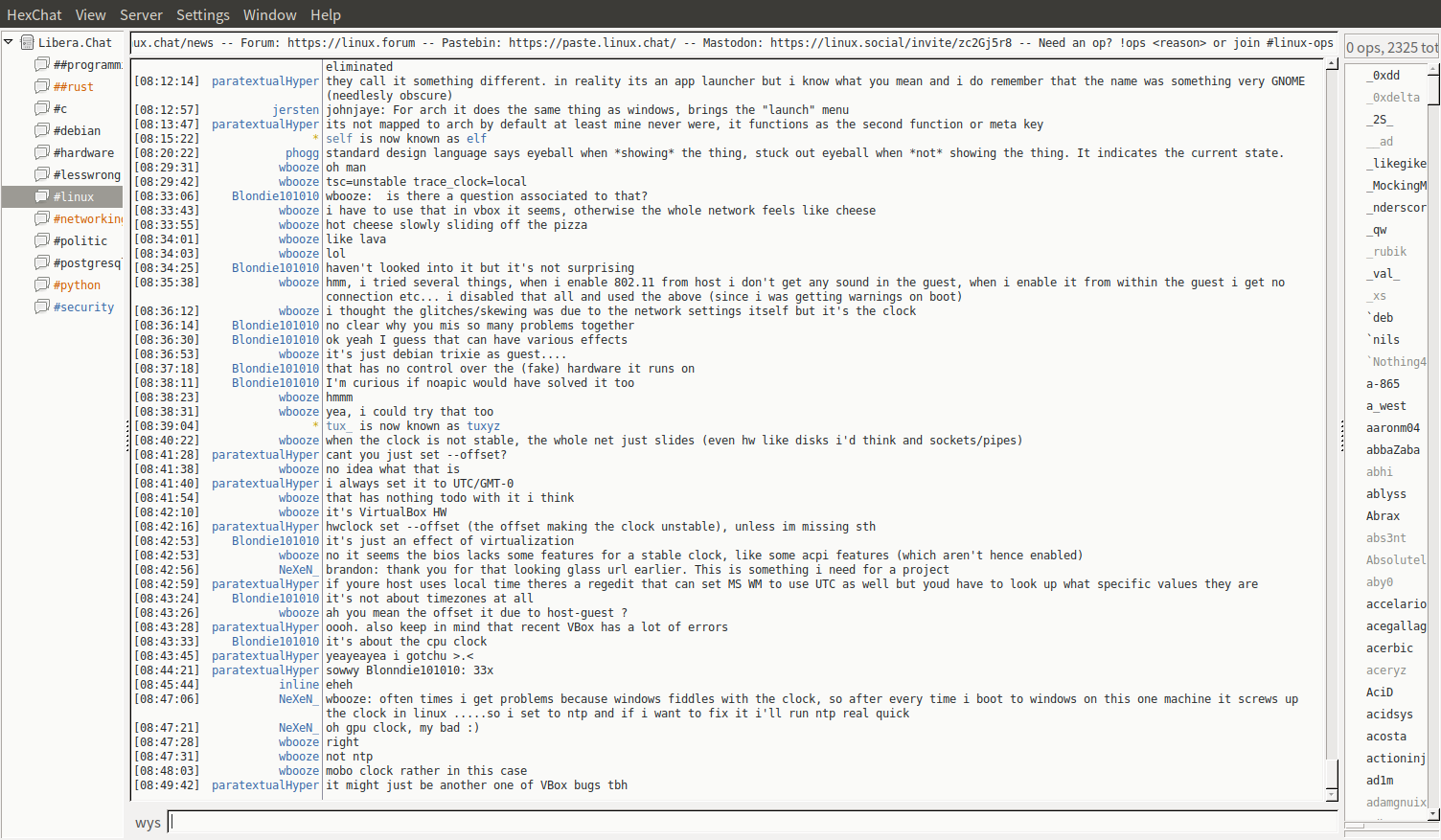The width and height of the screenshot is (1441, 840).
Task: Select the #hardware channel icon
Action: tap(42, 152)
